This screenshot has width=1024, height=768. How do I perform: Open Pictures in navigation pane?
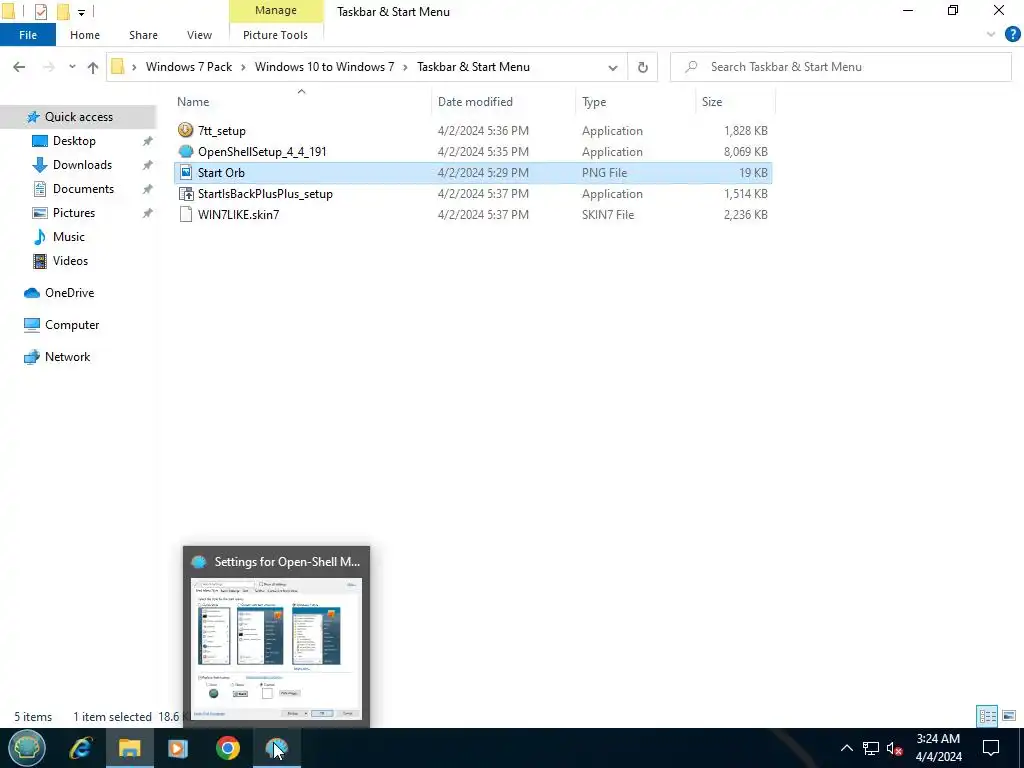[74, 213]
